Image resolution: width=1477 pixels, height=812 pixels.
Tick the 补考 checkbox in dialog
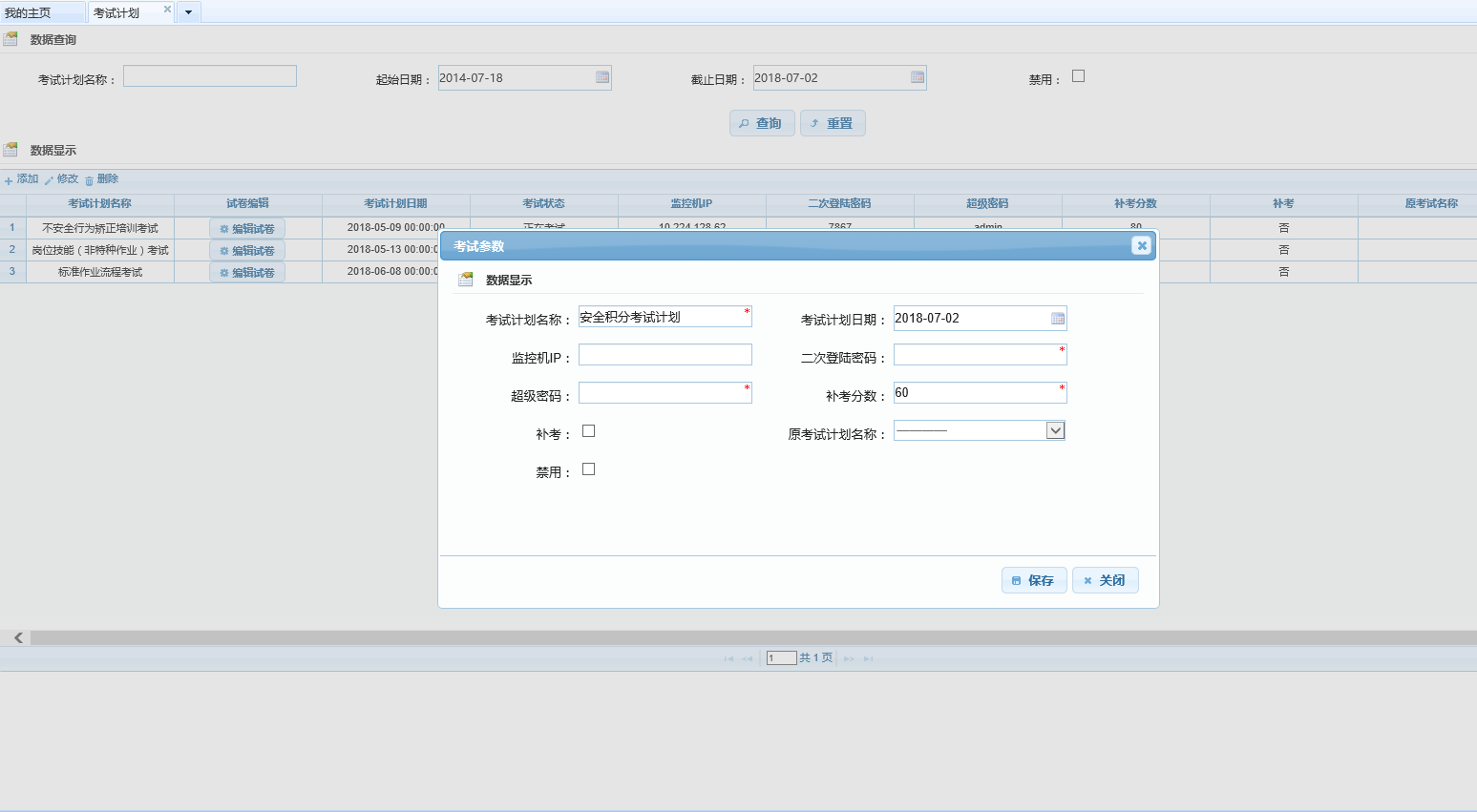coord(589,431)
